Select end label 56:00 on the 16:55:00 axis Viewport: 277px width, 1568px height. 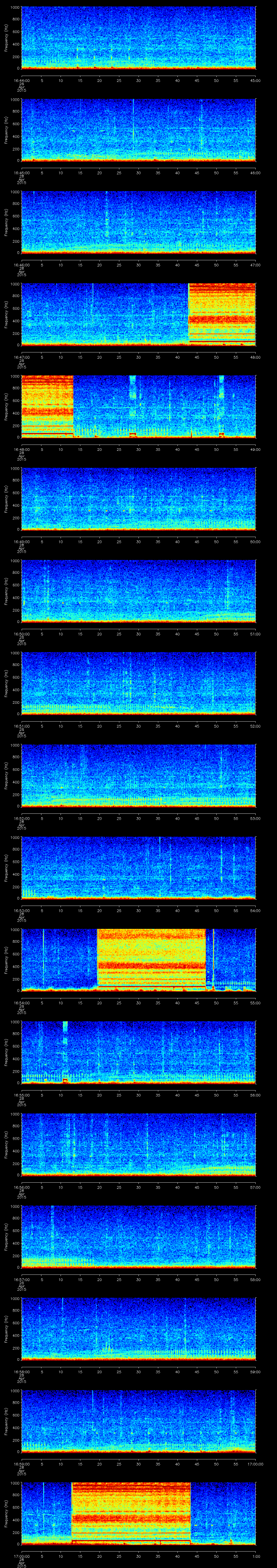tap(256, 1095)
